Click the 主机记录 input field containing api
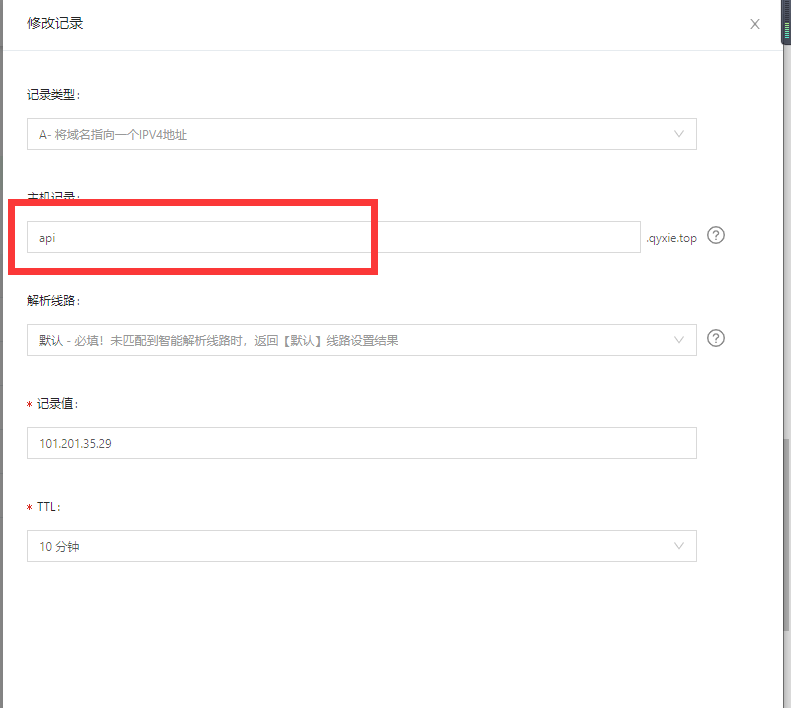Screen dimensions: 791x708 pos(333,237)
